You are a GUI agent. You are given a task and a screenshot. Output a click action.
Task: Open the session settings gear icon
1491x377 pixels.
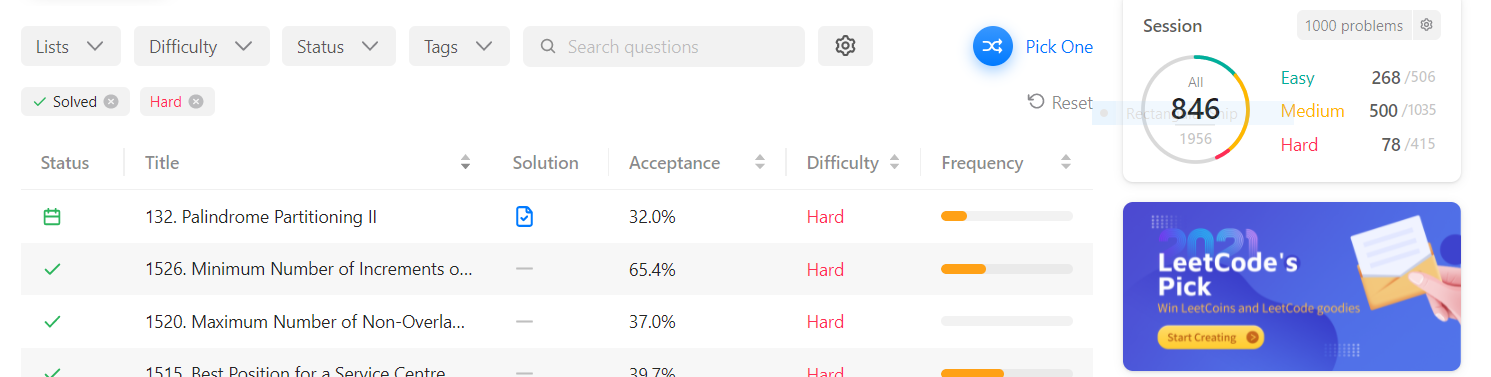pyautogui.click(x=1427, y=25)
